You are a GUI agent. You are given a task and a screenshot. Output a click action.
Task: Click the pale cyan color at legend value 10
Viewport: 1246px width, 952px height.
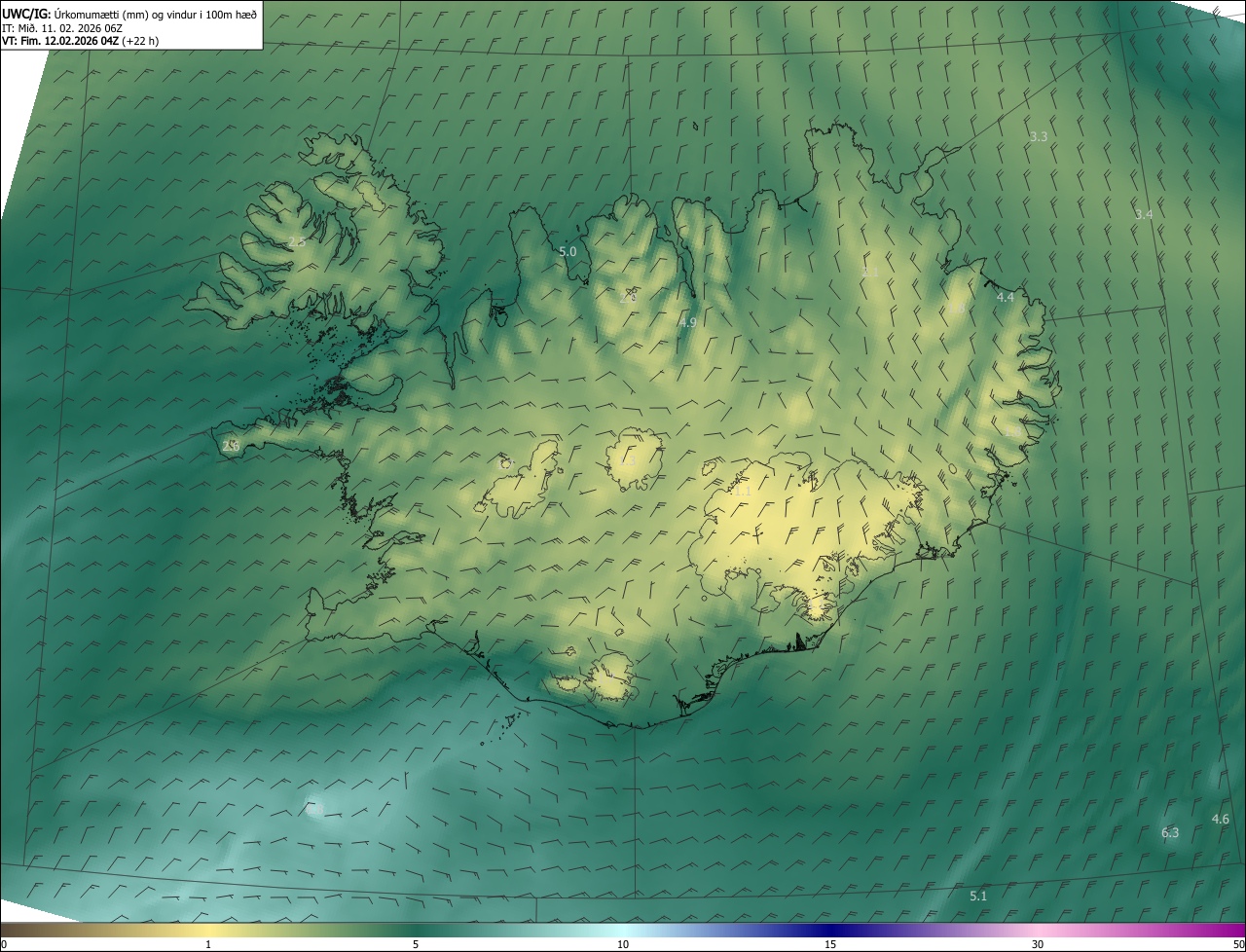(x=623, y=930)
